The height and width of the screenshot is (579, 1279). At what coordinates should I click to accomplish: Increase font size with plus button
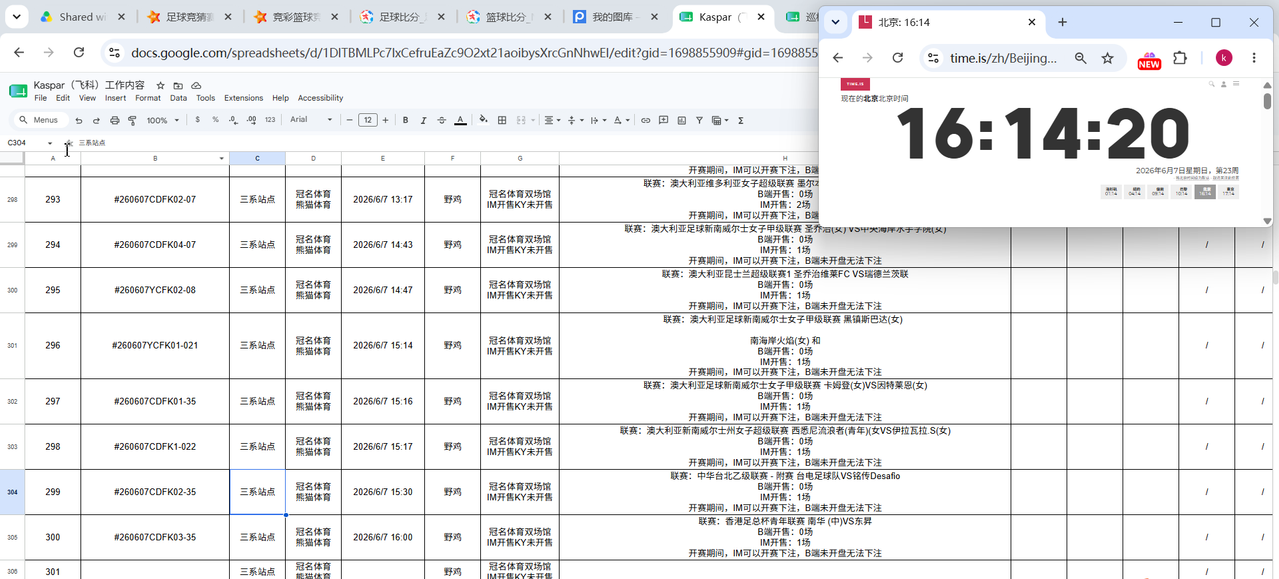click(387, 120)
